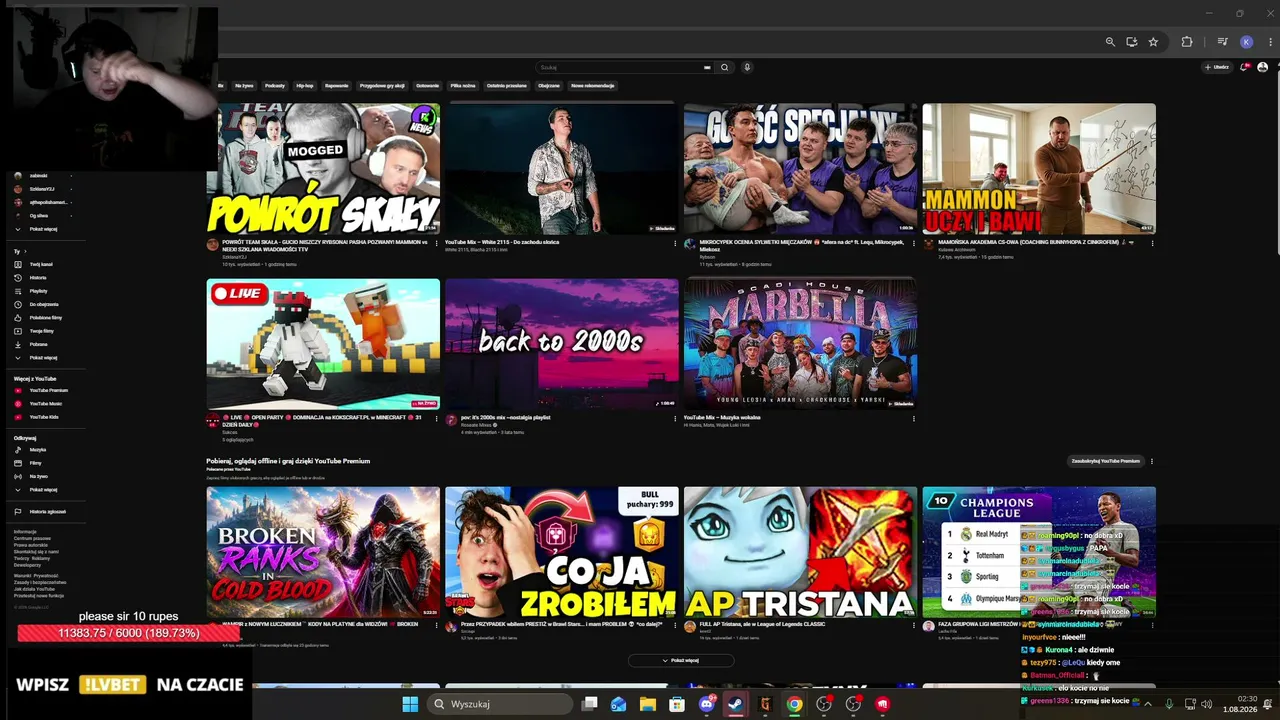Select the Gotowanie filter chip

[428, 86]
